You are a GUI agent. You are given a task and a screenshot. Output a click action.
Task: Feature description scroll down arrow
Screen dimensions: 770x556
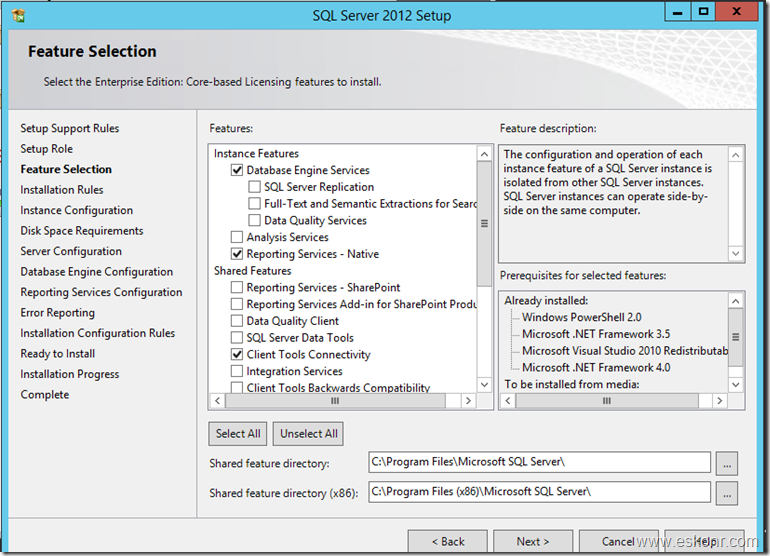click(x=735, y=253)
